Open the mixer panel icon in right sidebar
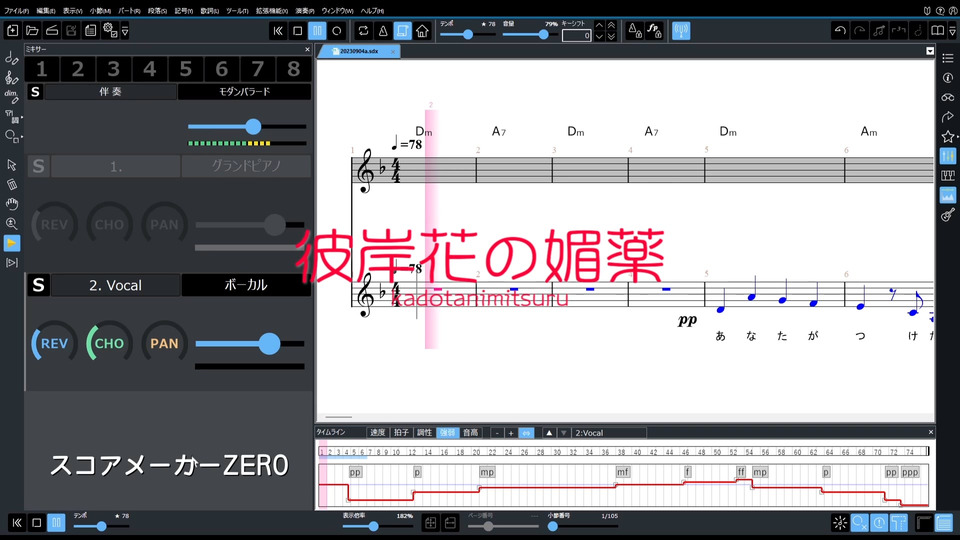This screenshot has height=540, width=960. coord(948,156)
